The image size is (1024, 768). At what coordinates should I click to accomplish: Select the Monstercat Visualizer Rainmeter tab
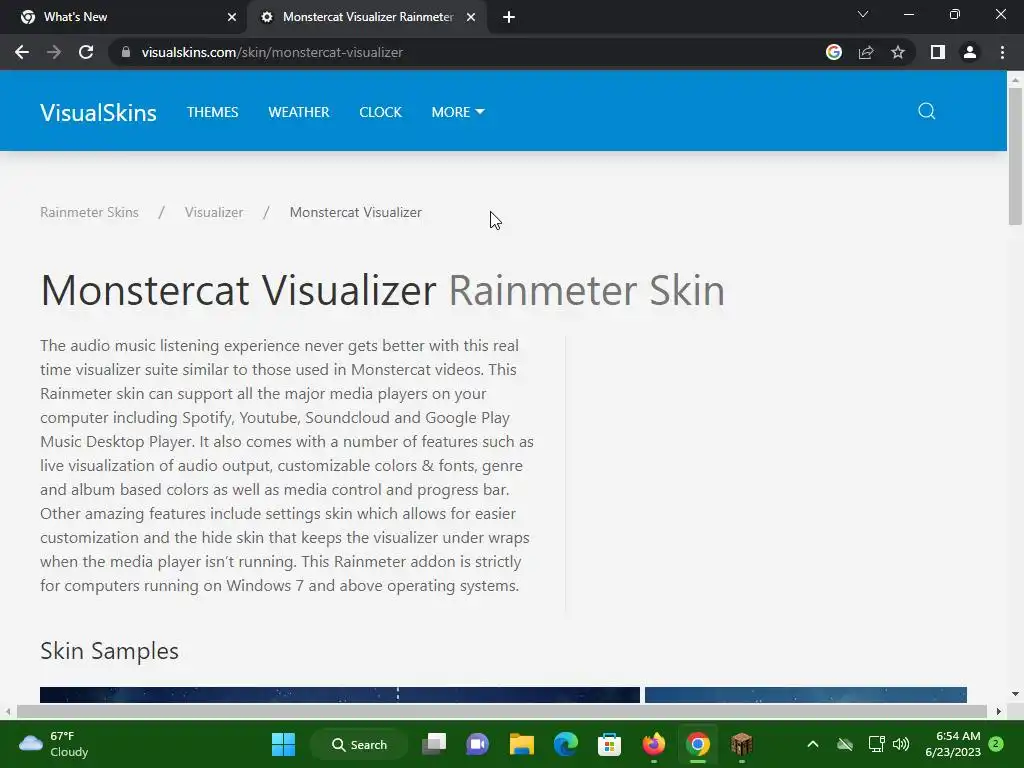(366, 17)
